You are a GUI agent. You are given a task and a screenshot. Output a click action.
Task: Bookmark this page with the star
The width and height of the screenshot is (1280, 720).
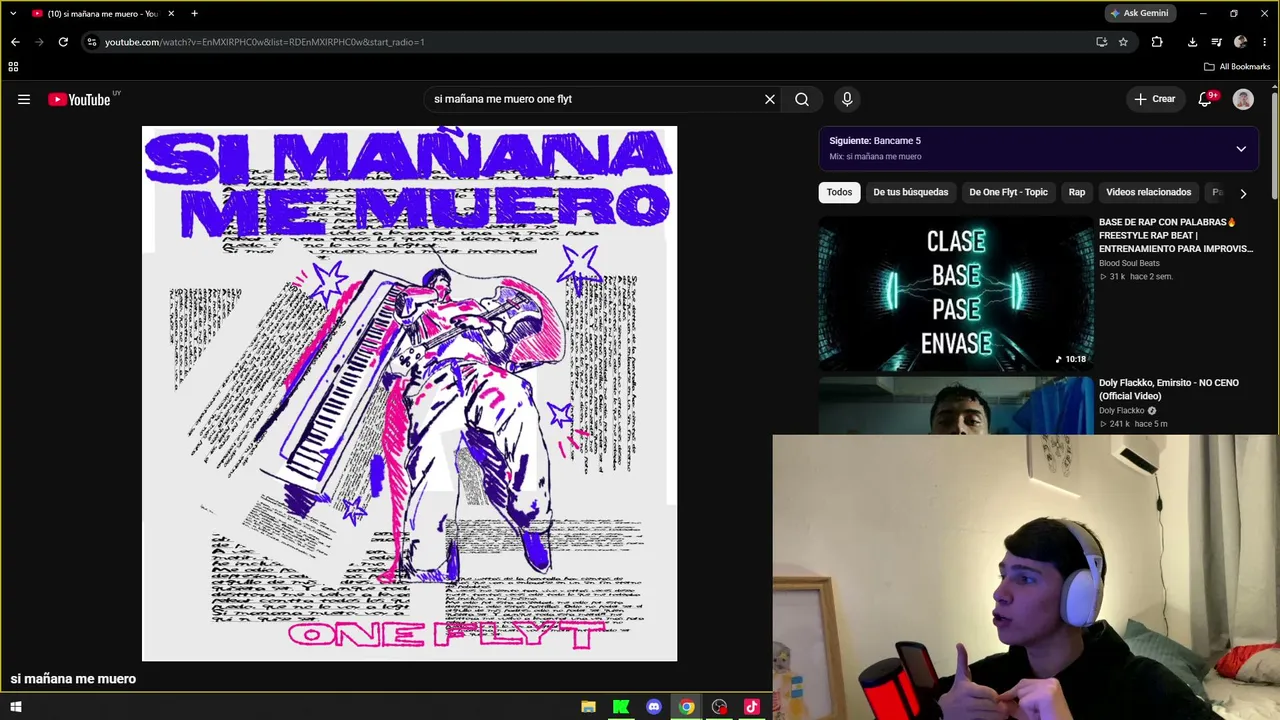coord(1123,42)
